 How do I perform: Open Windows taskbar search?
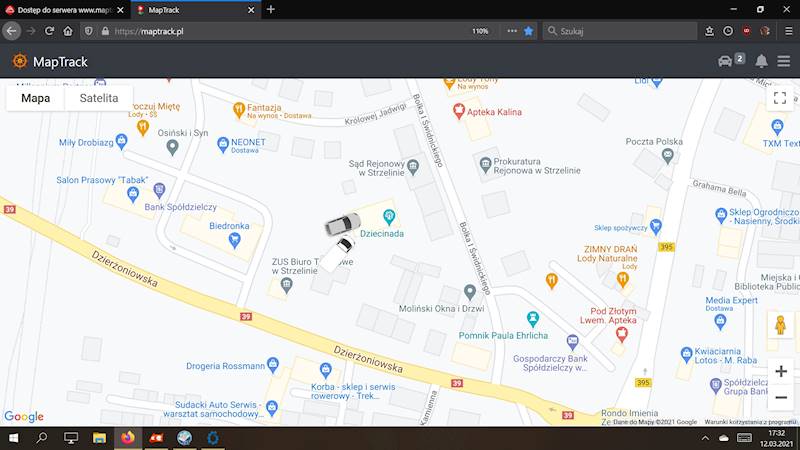click(42, 438)
